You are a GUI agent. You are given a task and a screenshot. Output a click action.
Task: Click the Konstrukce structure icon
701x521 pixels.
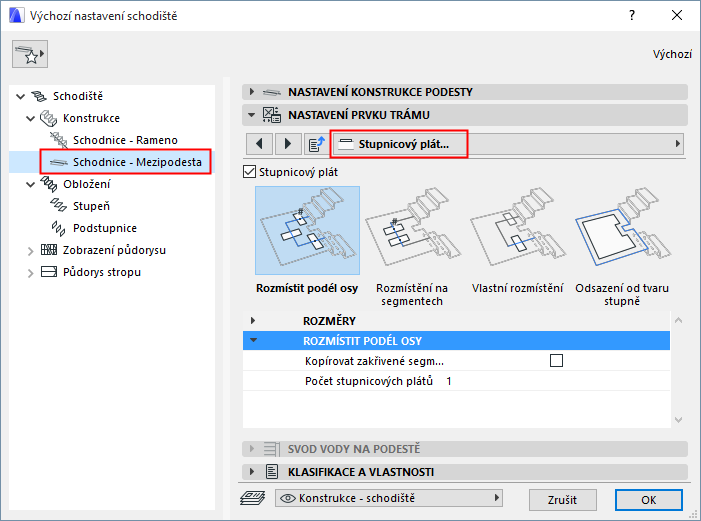coord(48,118)
